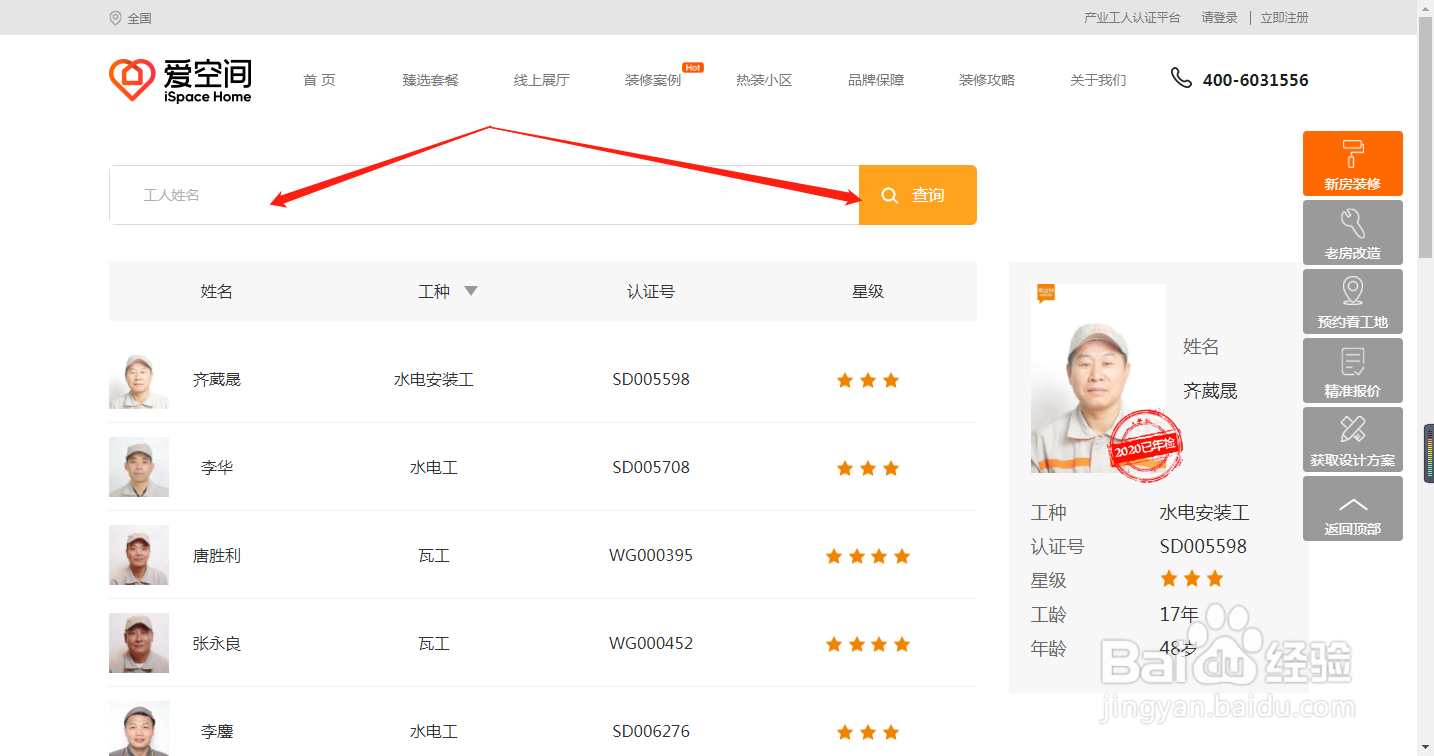Image resolution: width=1434 pixels, height=756 pixels.
Task: Expand the 工种 column filter dropdown
Action: pyautogui.click(x=470, y=291)
